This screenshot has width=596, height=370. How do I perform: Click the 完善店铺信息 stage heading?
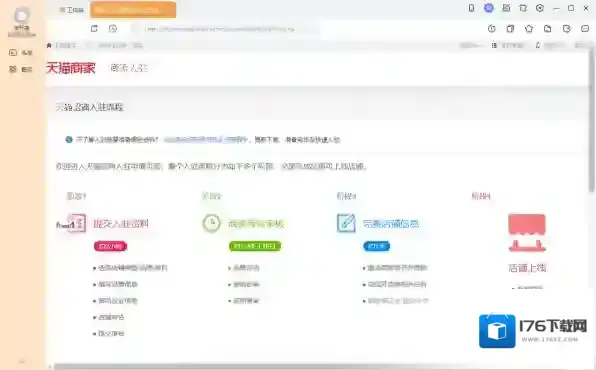click(391, 224)
